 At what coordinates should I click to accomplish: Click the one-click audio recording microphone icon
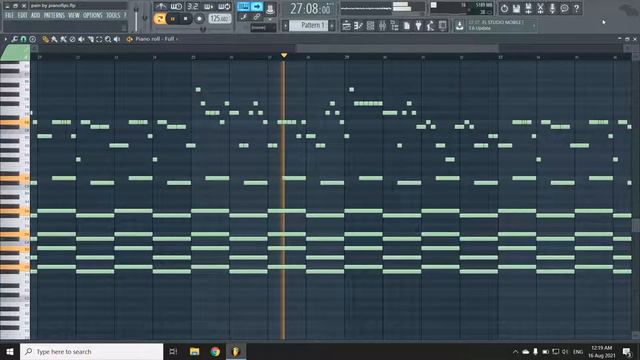(552, 8)
